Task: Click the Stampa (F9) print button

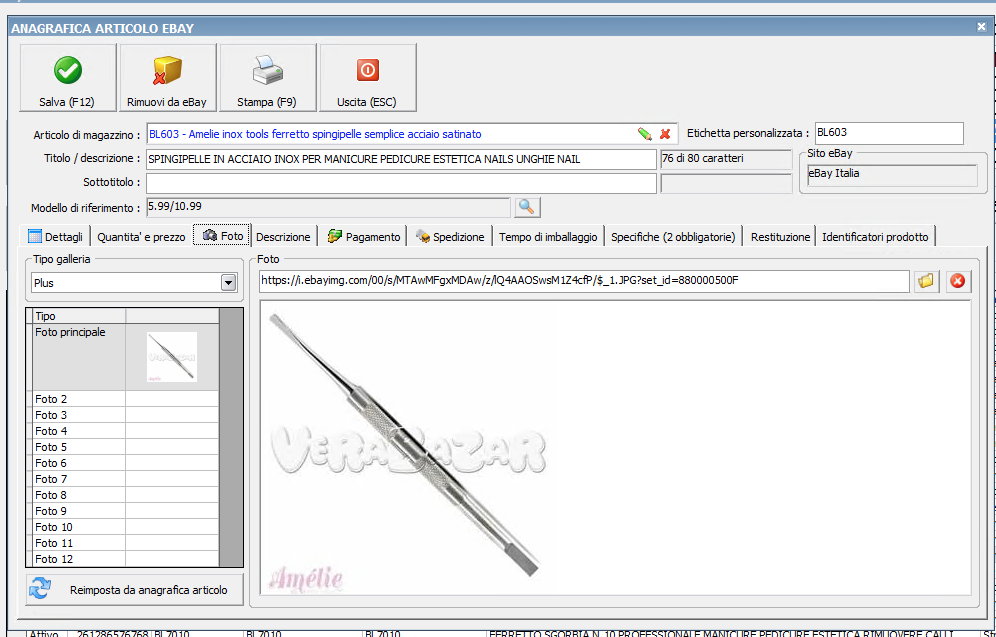Action: pyautogui.click(x=267, y=77)
